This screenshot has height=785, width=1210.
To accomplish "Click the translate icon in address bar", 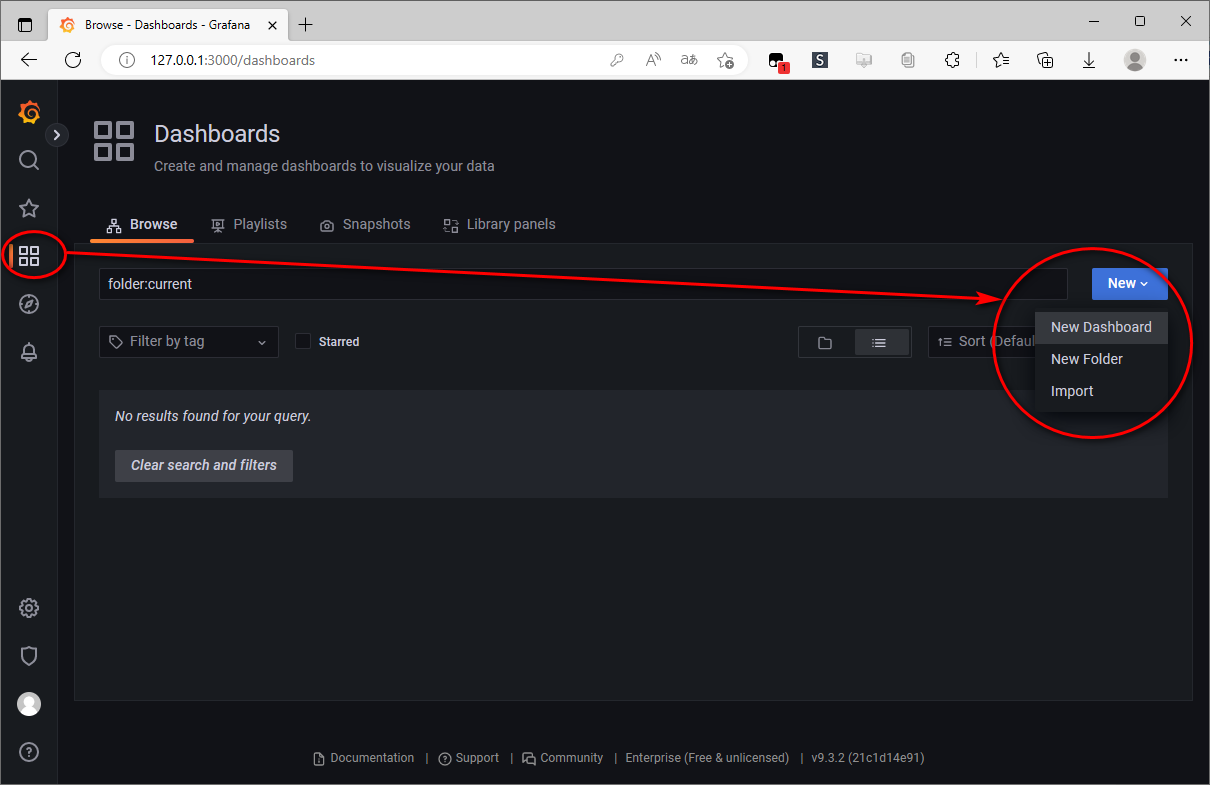I will [x=689, y=60].
